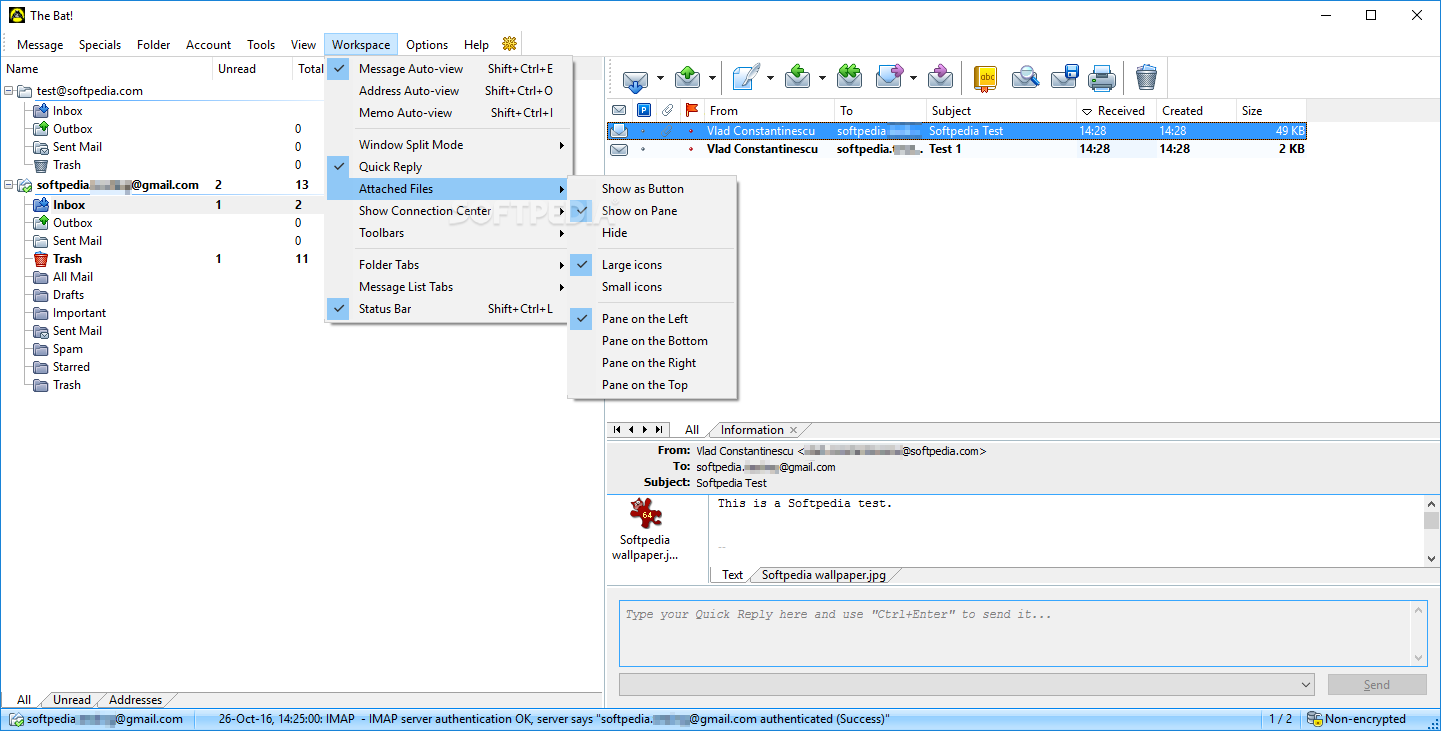This screenshot has height=731, width=1441.
Task: Click the Softpedia wallpaper attachment icon
Action: pyautogui.click(x=646, y=514)
